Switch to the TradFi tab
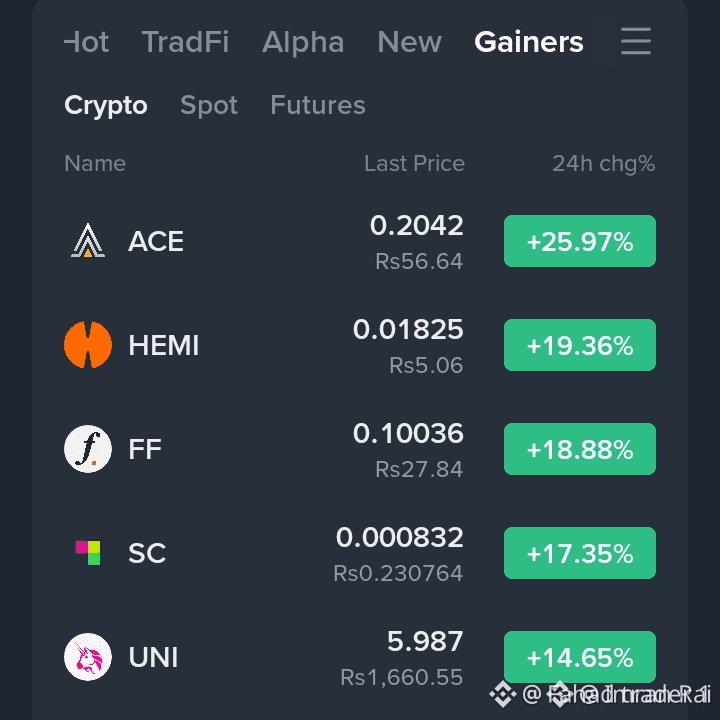Screen dimensions: 720x720 (x=185, y=42)
